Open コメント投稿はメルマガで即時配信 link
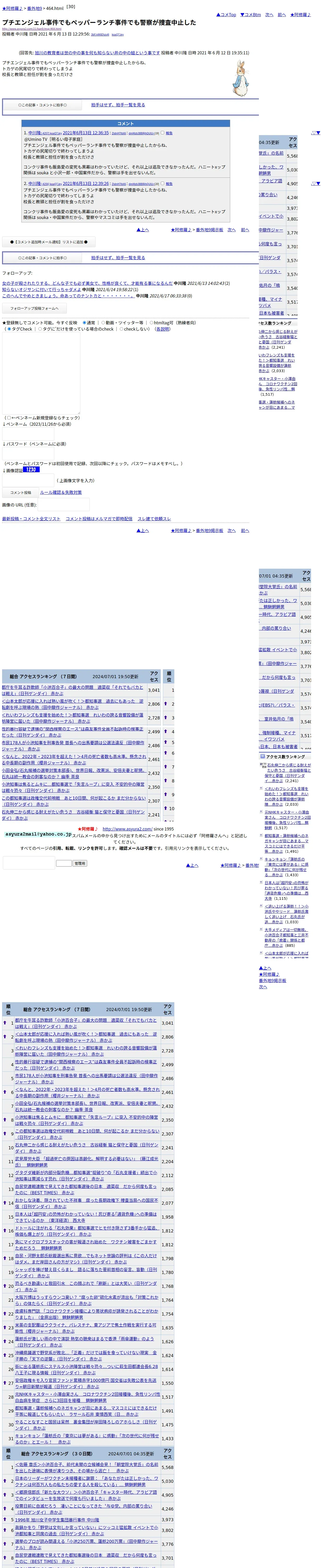The width and height of the screenshot is (321, 1568). pos(99,518)
